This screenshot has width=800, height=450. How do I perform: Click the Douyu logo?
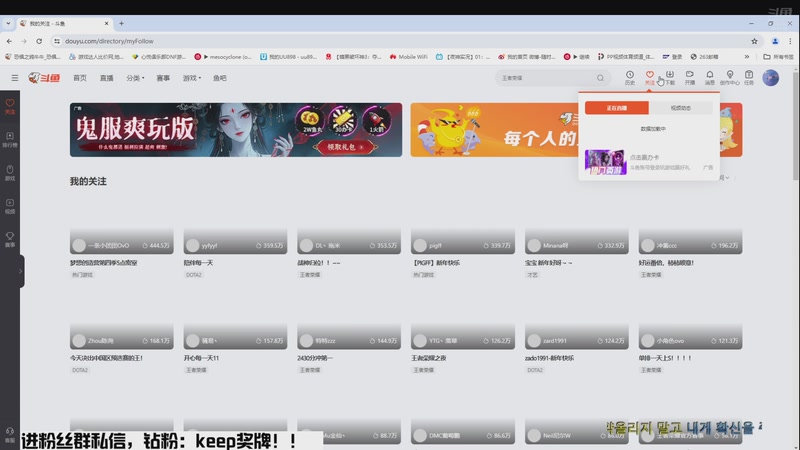pos(44,78)
